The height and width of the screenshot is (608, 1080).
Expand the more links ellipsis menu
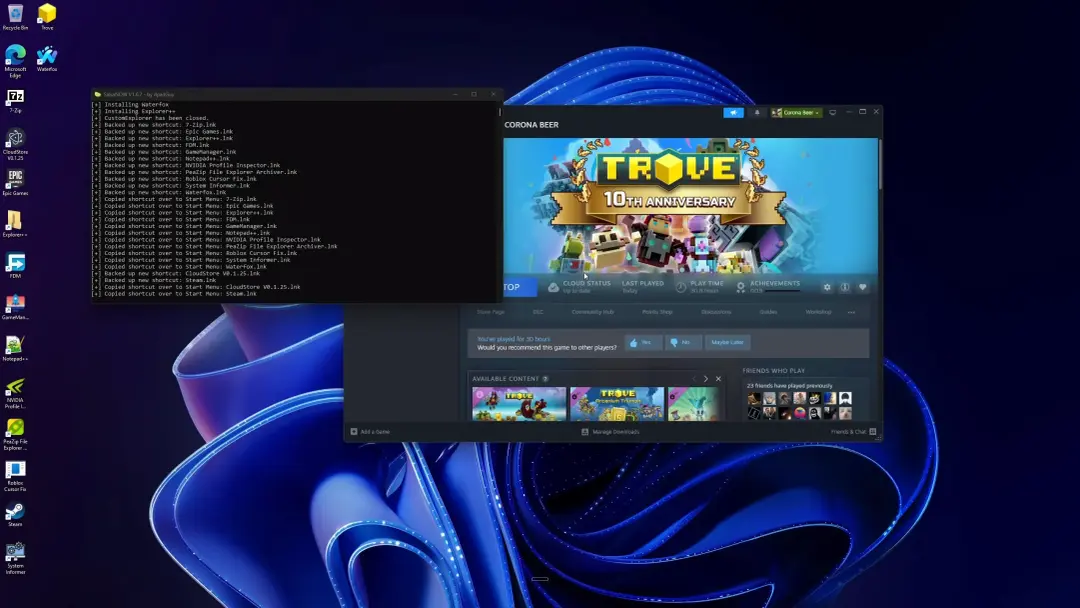coord(851,312)
